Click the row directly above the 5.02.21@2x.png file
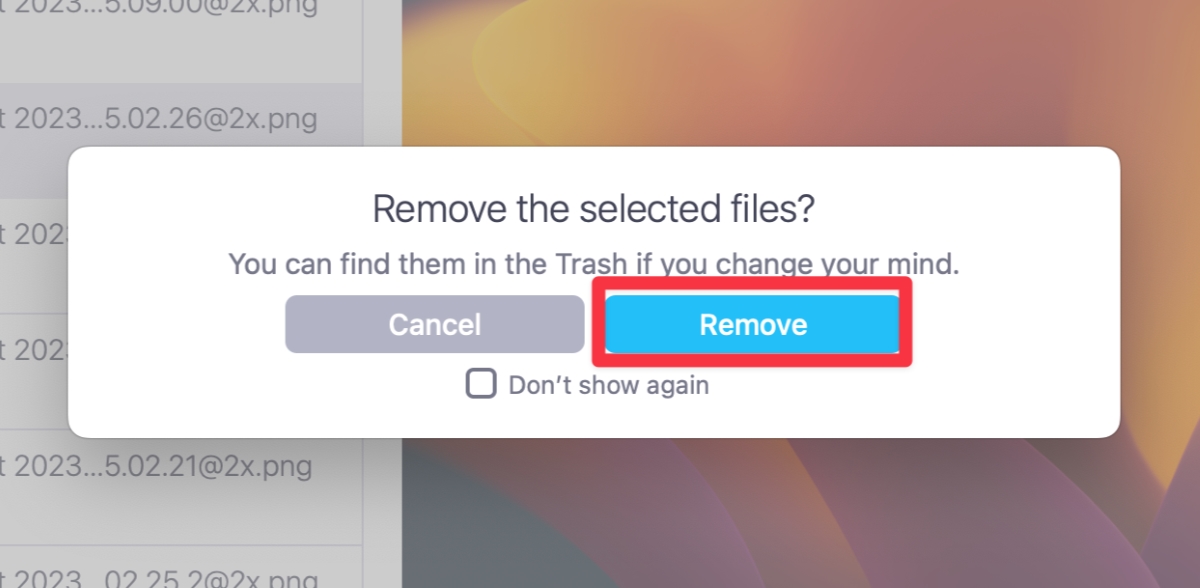The image size is (1200, 588). point(30,352)
